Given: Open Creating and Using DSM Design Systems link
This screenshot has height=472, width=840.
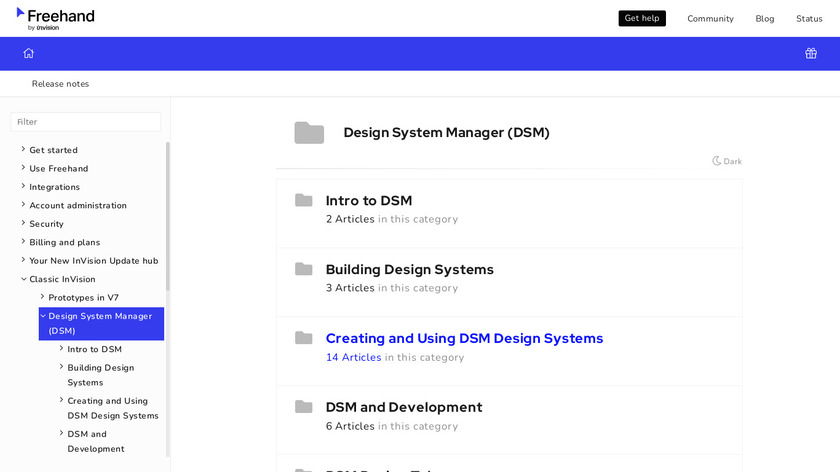Looking at the screenshot, I should pos(464,338).
